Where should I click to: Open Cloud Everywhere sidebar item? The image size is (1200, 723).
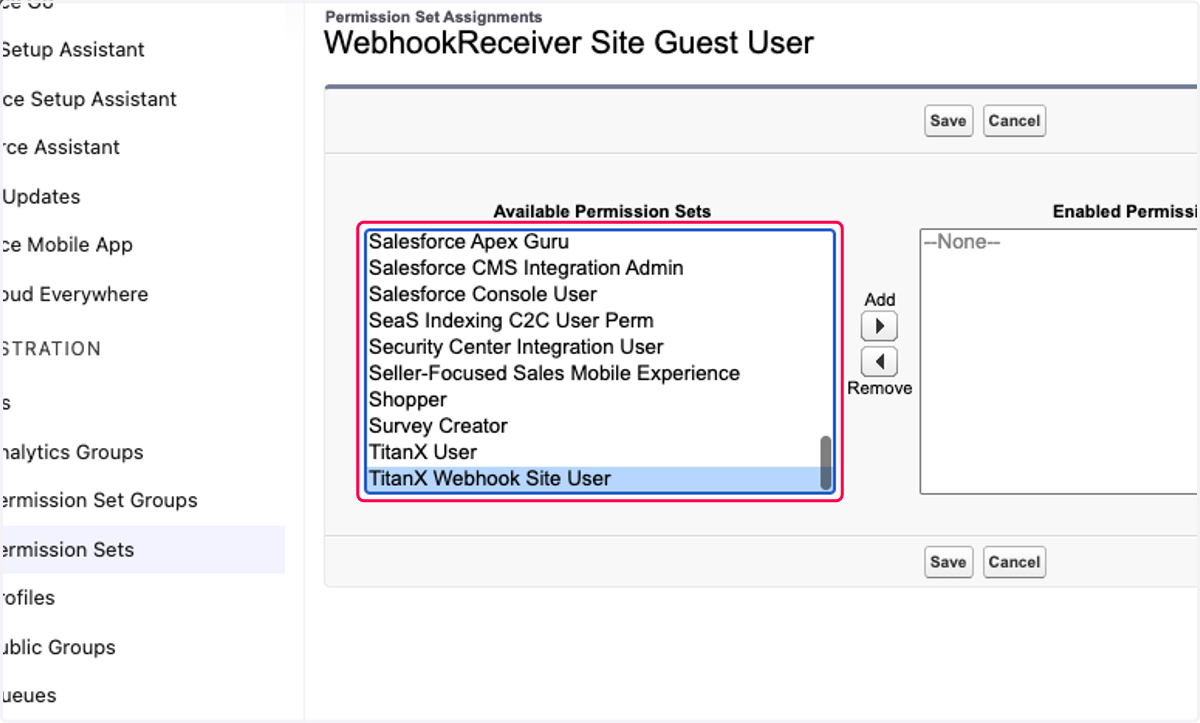coord(74,294)
